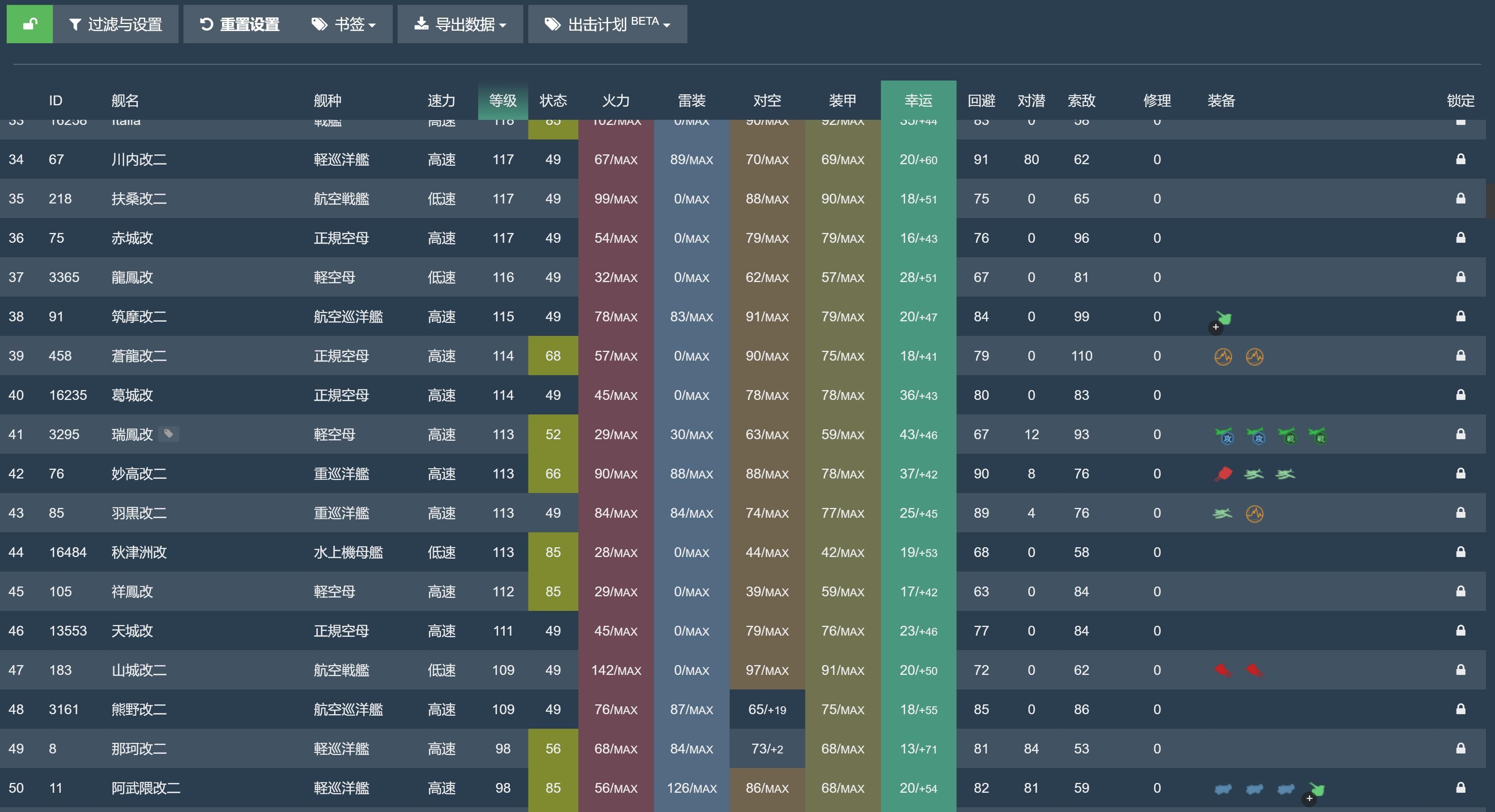Click lock icon for 扶桑改二 row
Screen dimensions: 1495x812
click(1460, 198)
